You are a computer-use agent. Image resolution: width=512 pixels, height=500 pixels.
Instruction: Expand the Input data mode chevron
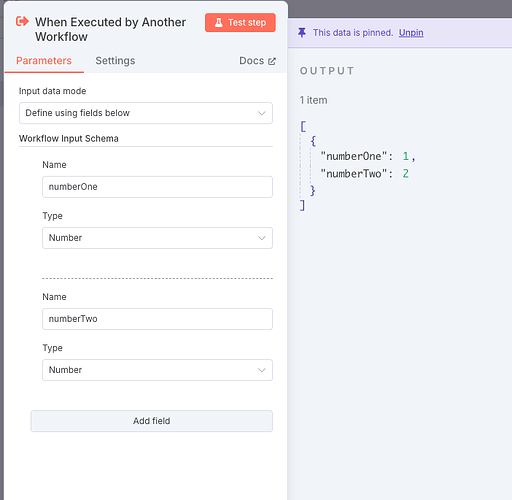coord(262,113)
